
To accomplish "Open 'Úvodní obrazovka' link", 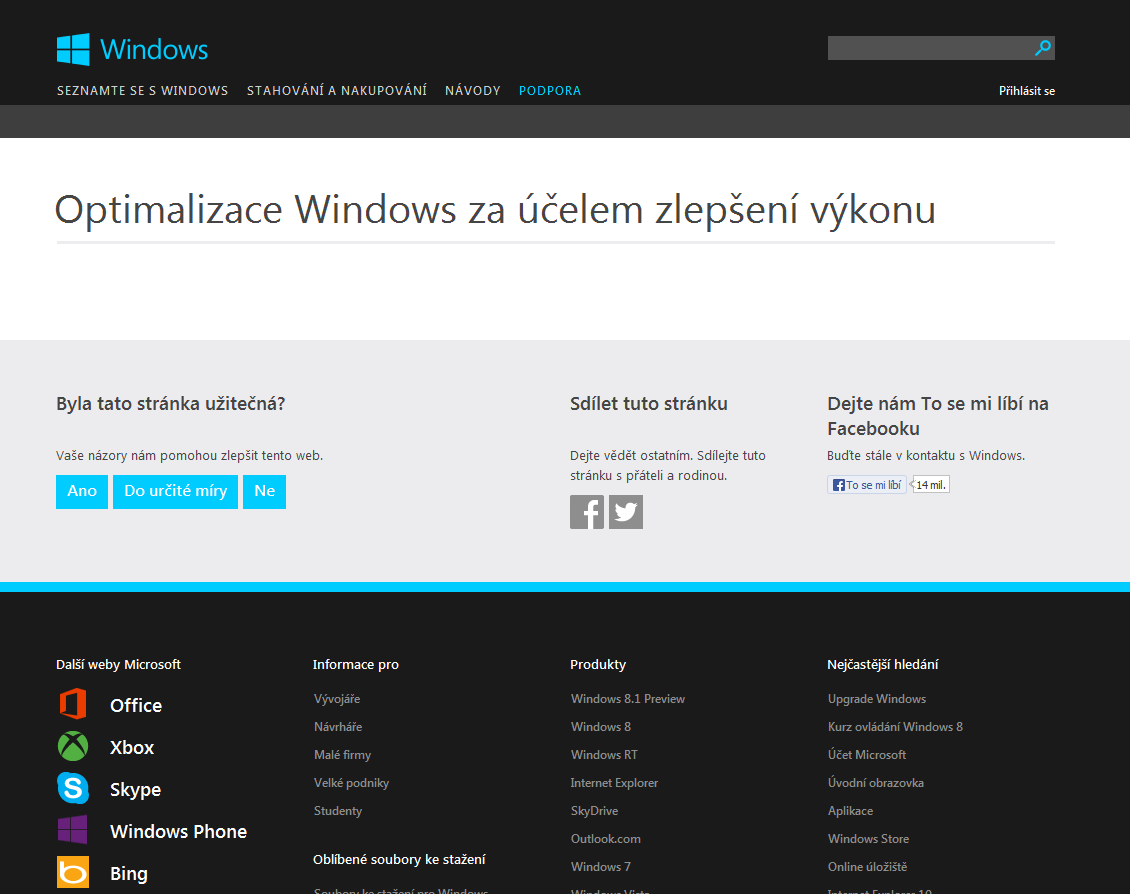I will pyautogui.click(x=876, y=783).
